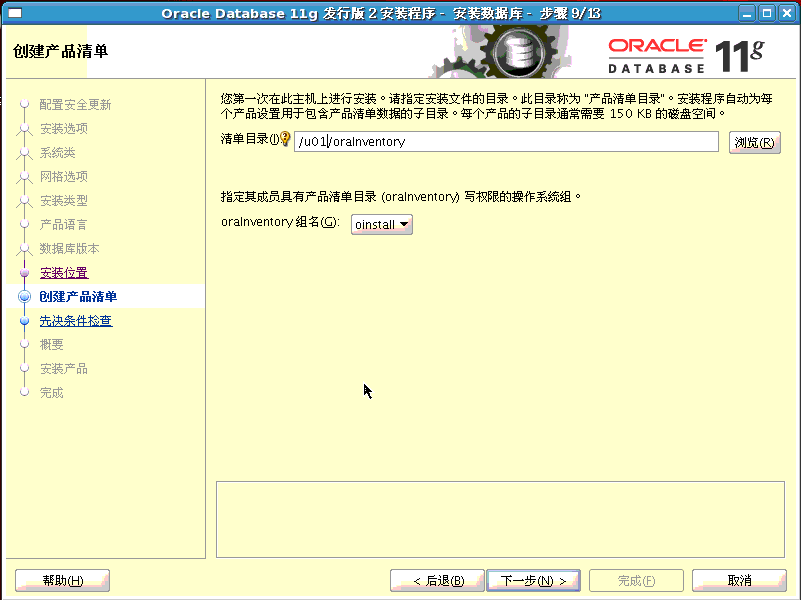801x600 pixels.
Task: Jump to 安装位置 step link
Action: [64, 273]
